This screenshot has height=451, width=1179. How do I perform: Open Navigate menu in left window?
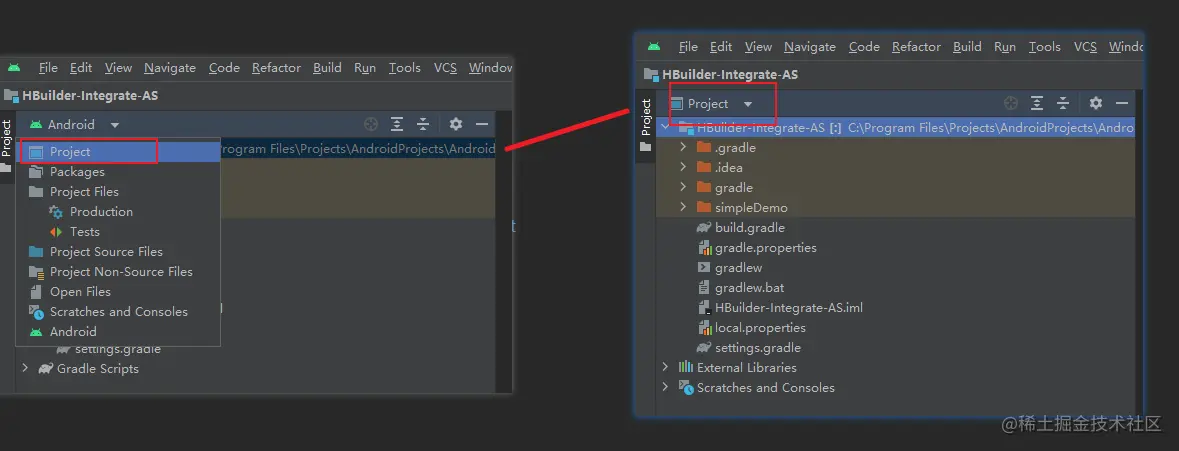pos(170,68)
